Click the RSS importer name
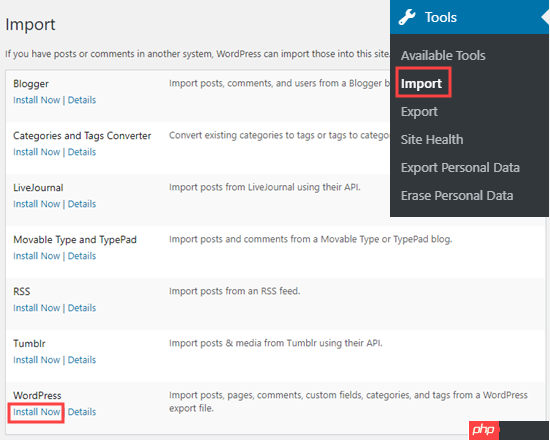The image size is (550, 440). pos(22,292)
